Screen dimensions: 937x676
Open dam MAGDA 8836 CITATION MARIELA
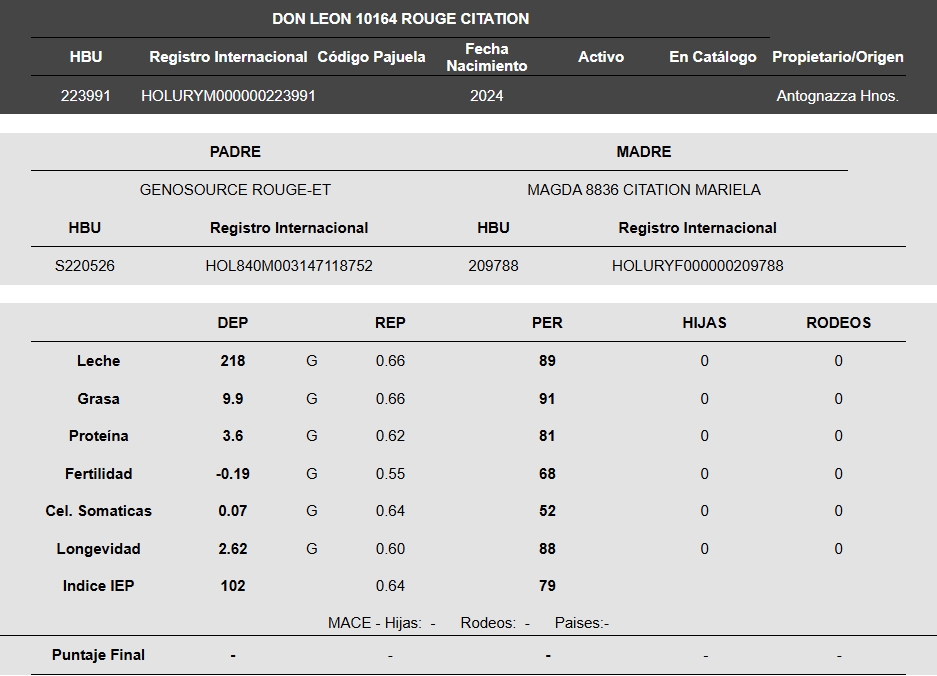pos(644,190)
